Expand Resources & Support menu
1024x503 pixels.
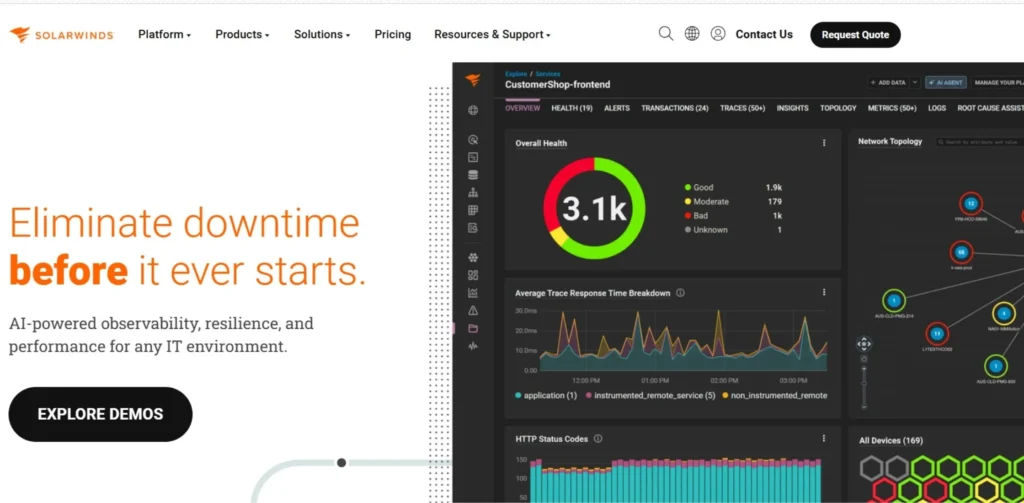pyautogui.click(x=492, y=35)
